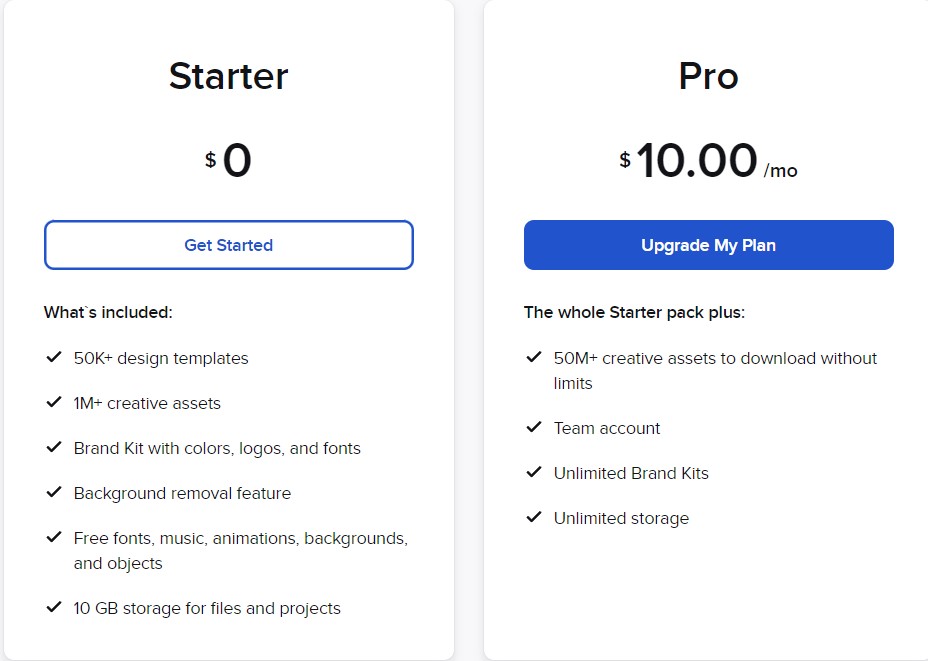Click the checkmark beside Background removal feature
Image resolution: width=928 pixels, height=661 pixels.
click(54, 493)
